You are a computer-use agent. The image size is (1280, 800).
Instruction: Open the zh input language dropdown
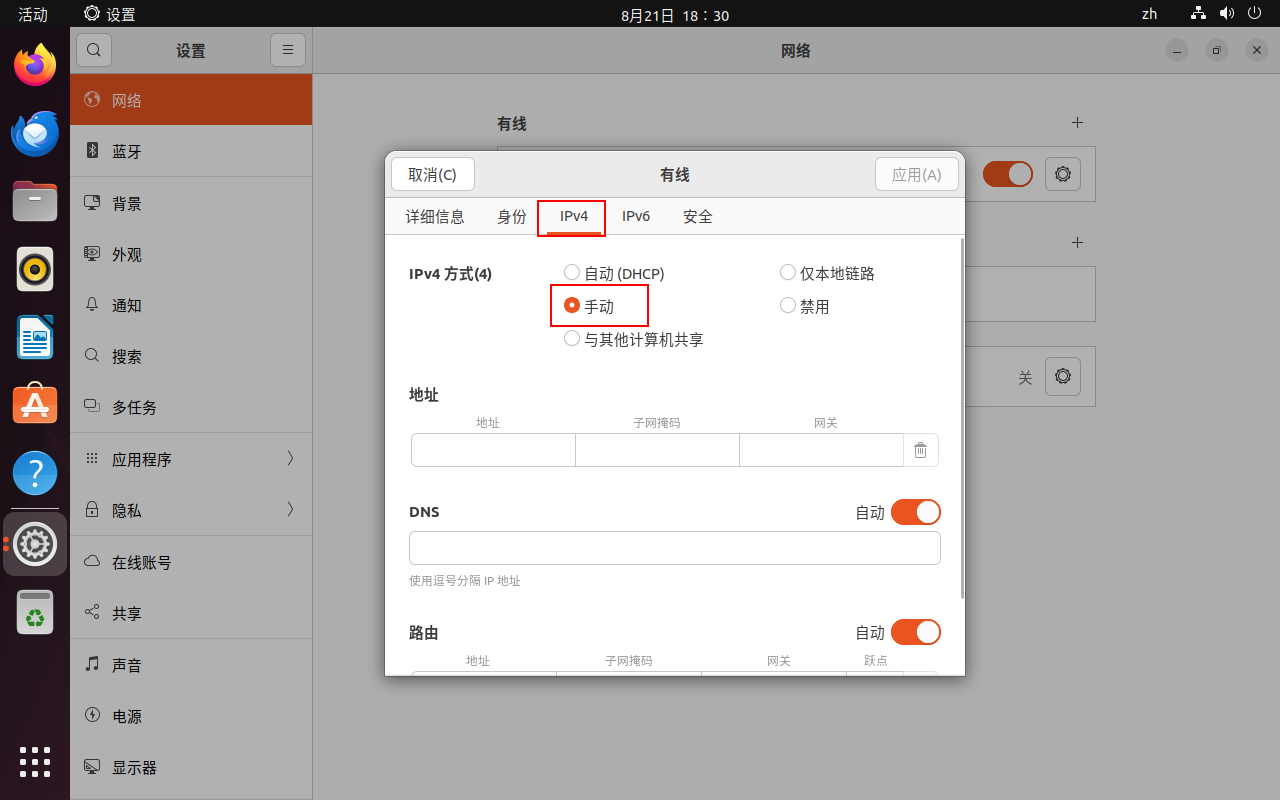1149,14
